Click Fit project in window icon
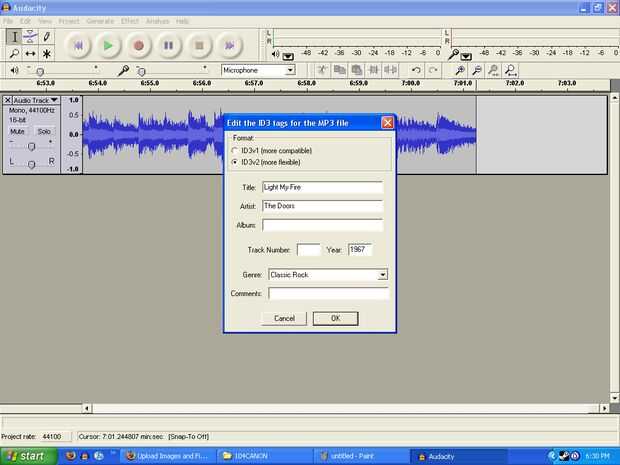Viewport: 620px width, 465px height. [x=510, y=70]
